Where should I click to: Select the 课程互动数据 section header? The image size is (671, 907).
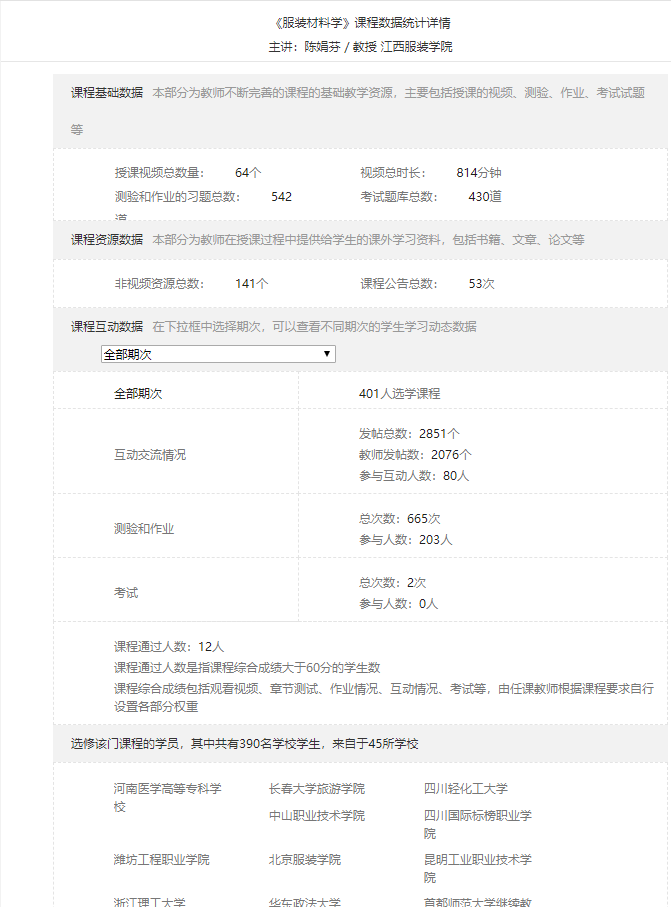tap(107, 327)
